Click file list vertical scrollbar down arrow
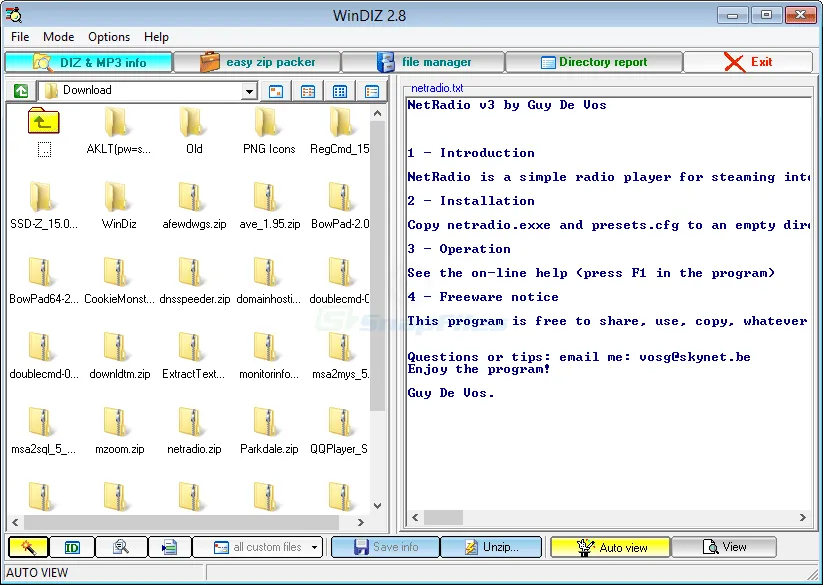This screenshot has height=585, width=823. click(377, 506)
